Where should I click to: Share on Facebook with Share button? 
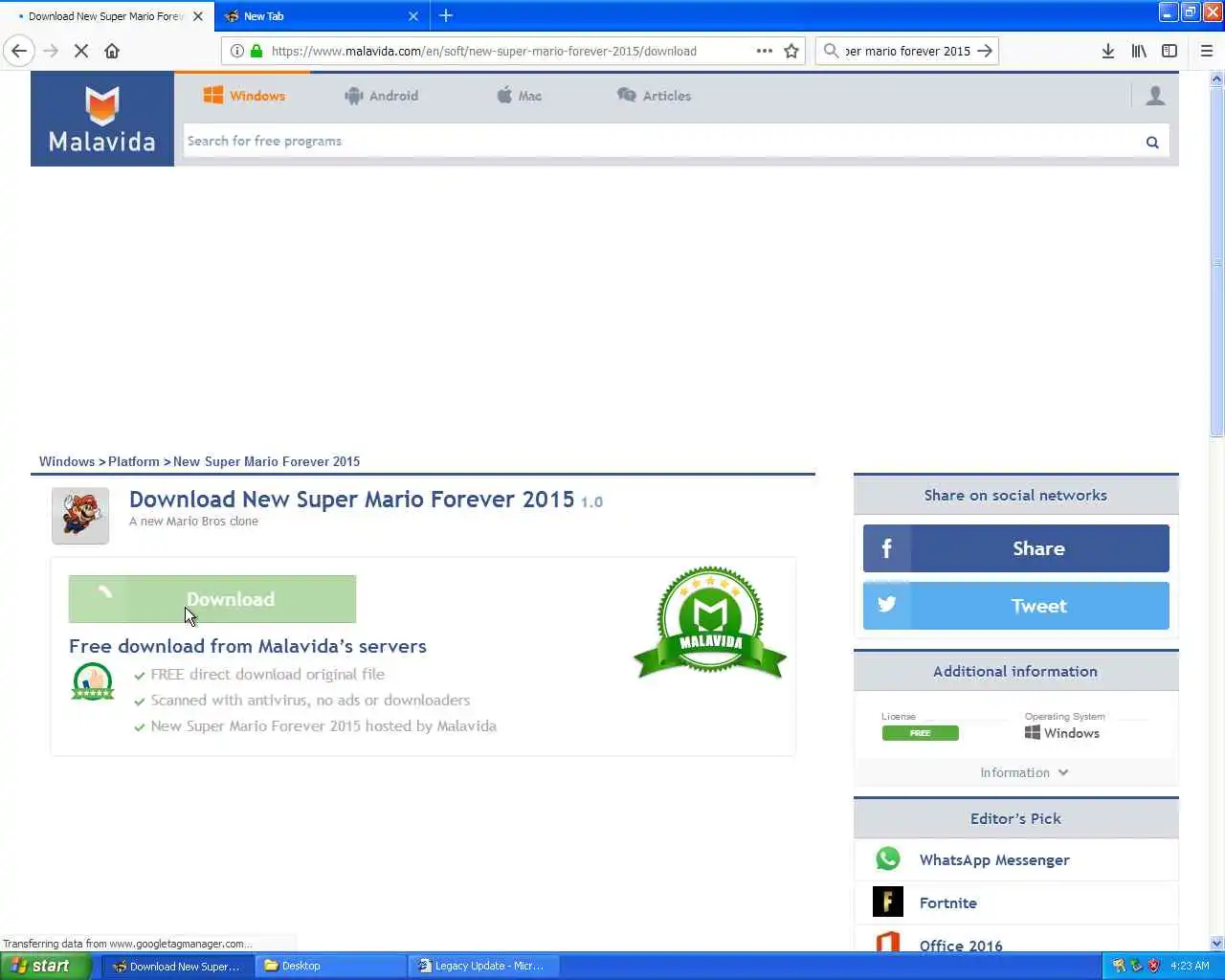[1016, 548]
